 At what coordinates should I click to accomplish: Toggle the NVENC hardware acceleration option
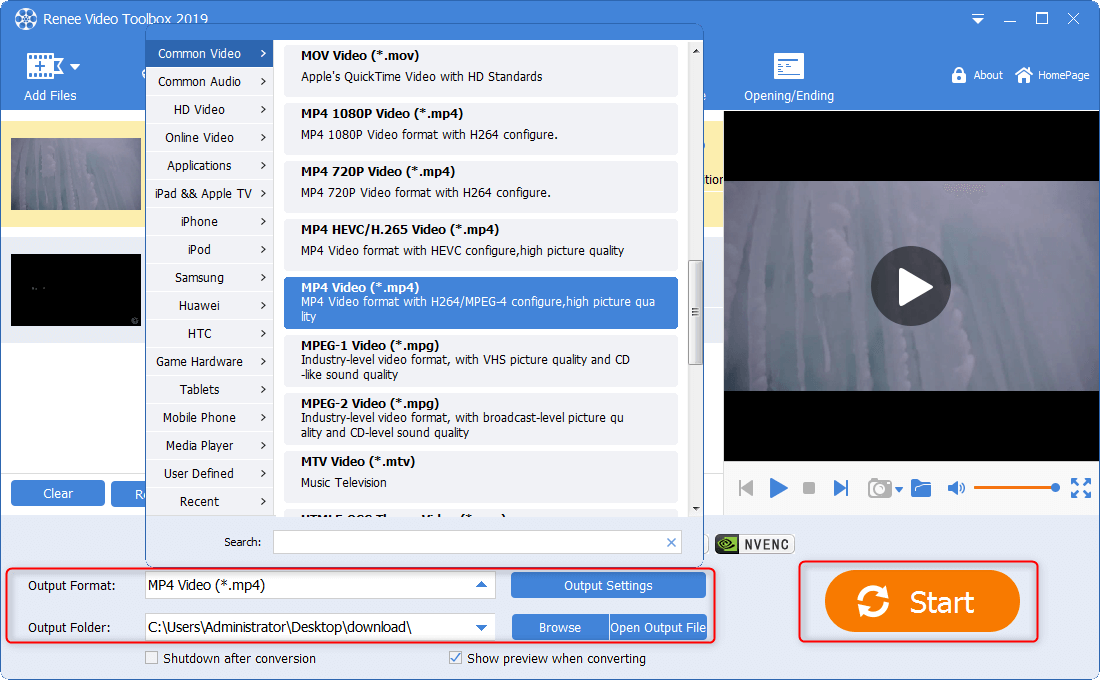coord(754,544)
